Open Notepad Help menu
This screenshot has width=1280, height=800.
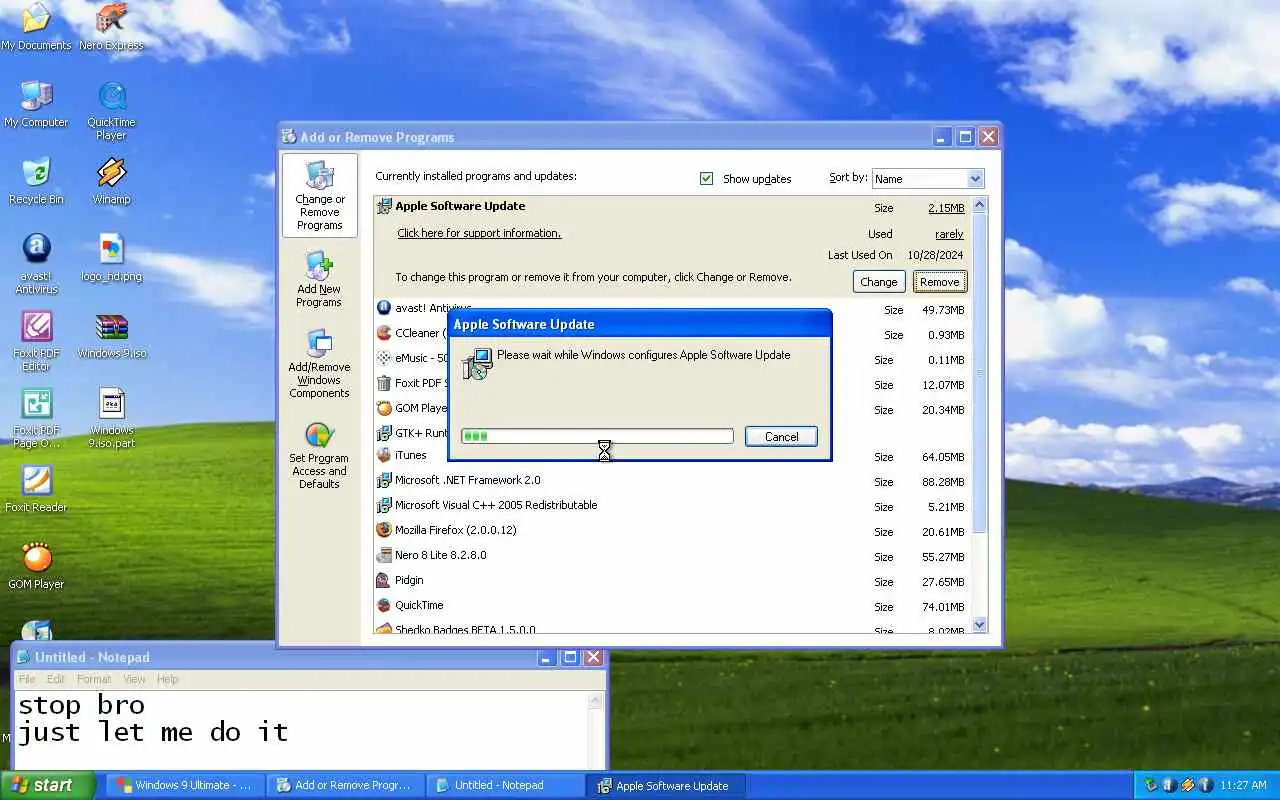coord(168,679)
